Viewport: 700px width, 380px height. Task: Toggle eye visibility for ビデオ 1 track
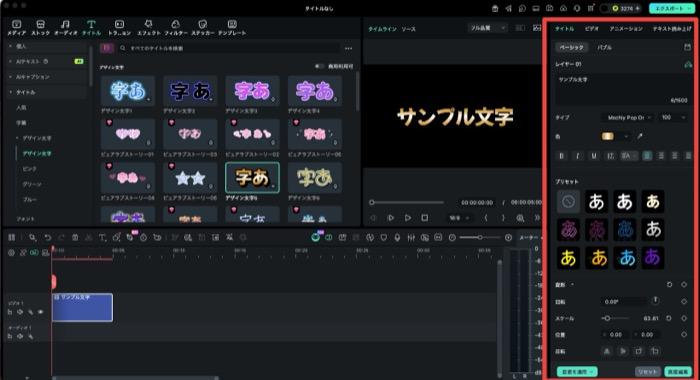(x=41, y=312)
